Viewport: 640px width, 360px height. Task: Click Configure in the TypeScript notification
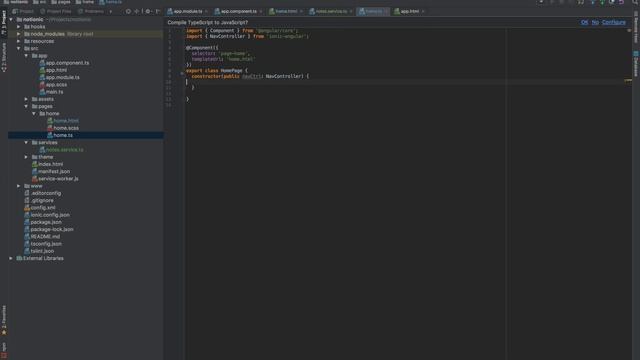(x=613, y=22)
